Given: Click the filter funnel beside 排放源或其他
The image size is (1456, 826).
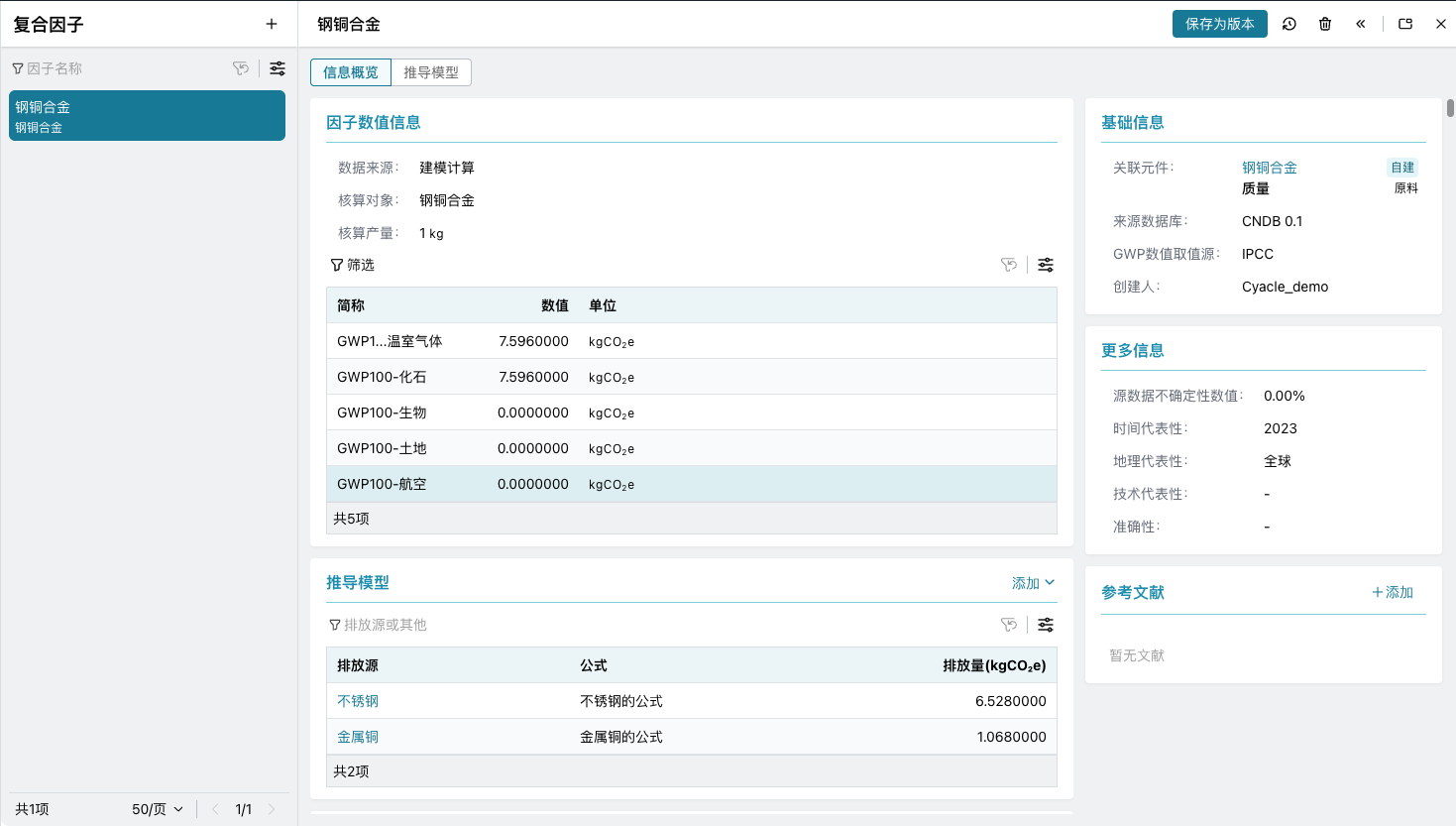Looking at the screenshot, I should [334, 625].
